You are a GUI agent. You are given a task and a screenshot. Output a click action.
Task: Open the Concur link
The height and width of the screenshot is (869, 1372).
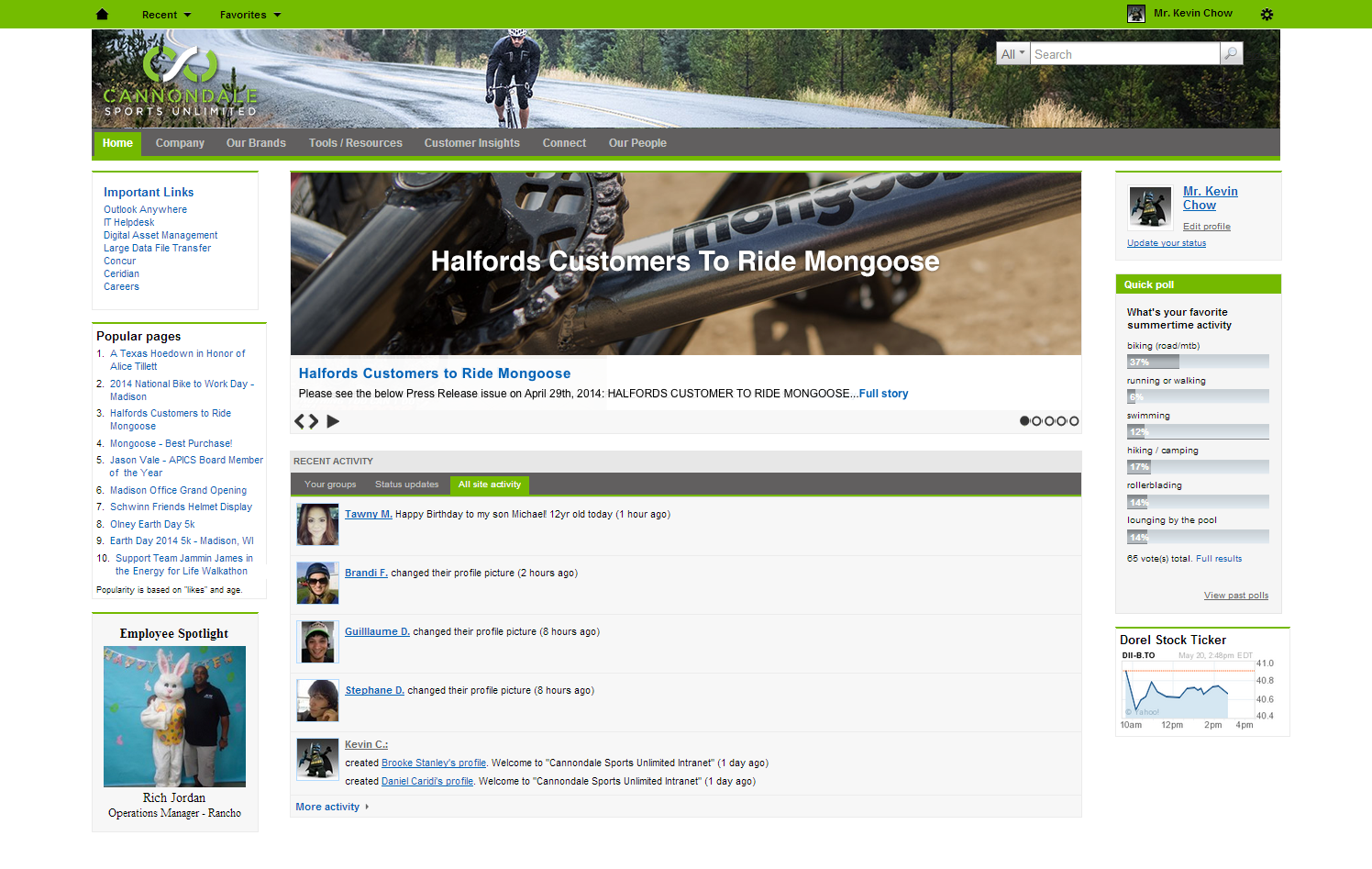tap(119, 262)
